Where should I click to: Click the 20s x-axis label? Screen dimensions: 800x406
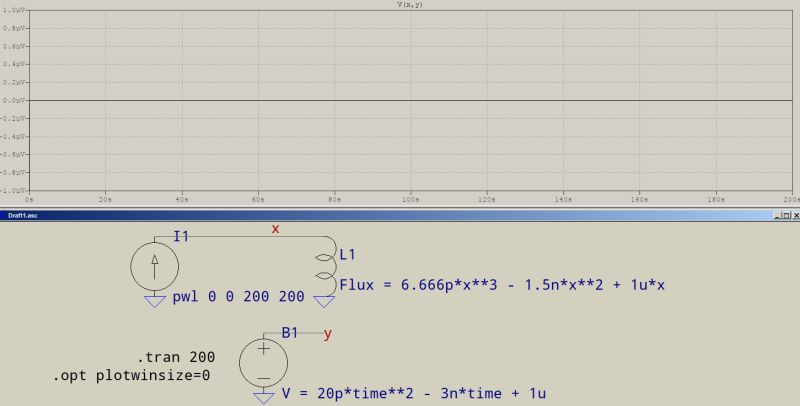pyautogui.click(x=105, y=200)
